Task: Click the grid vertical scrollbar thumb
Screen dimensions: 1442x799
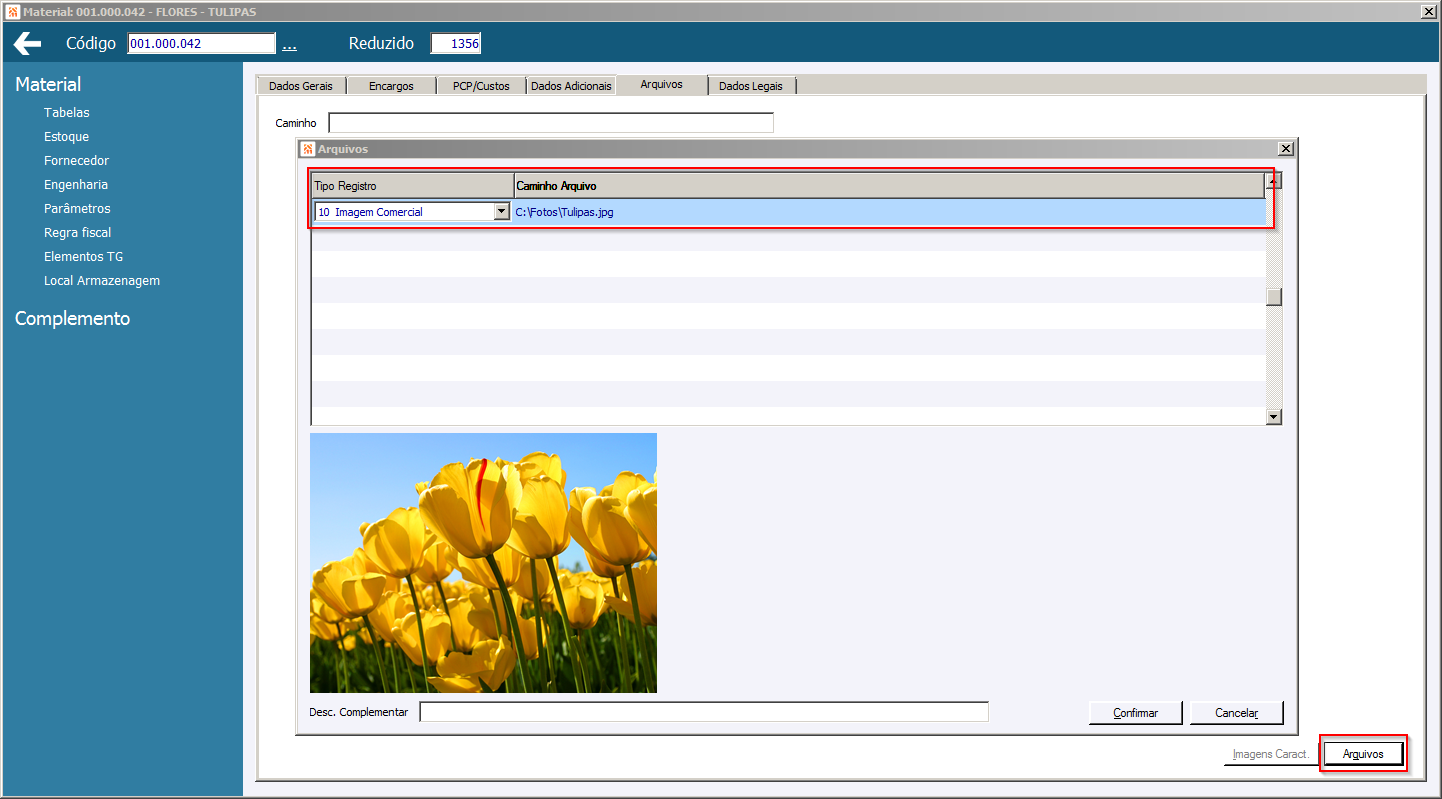Action: coord(1274,297)
